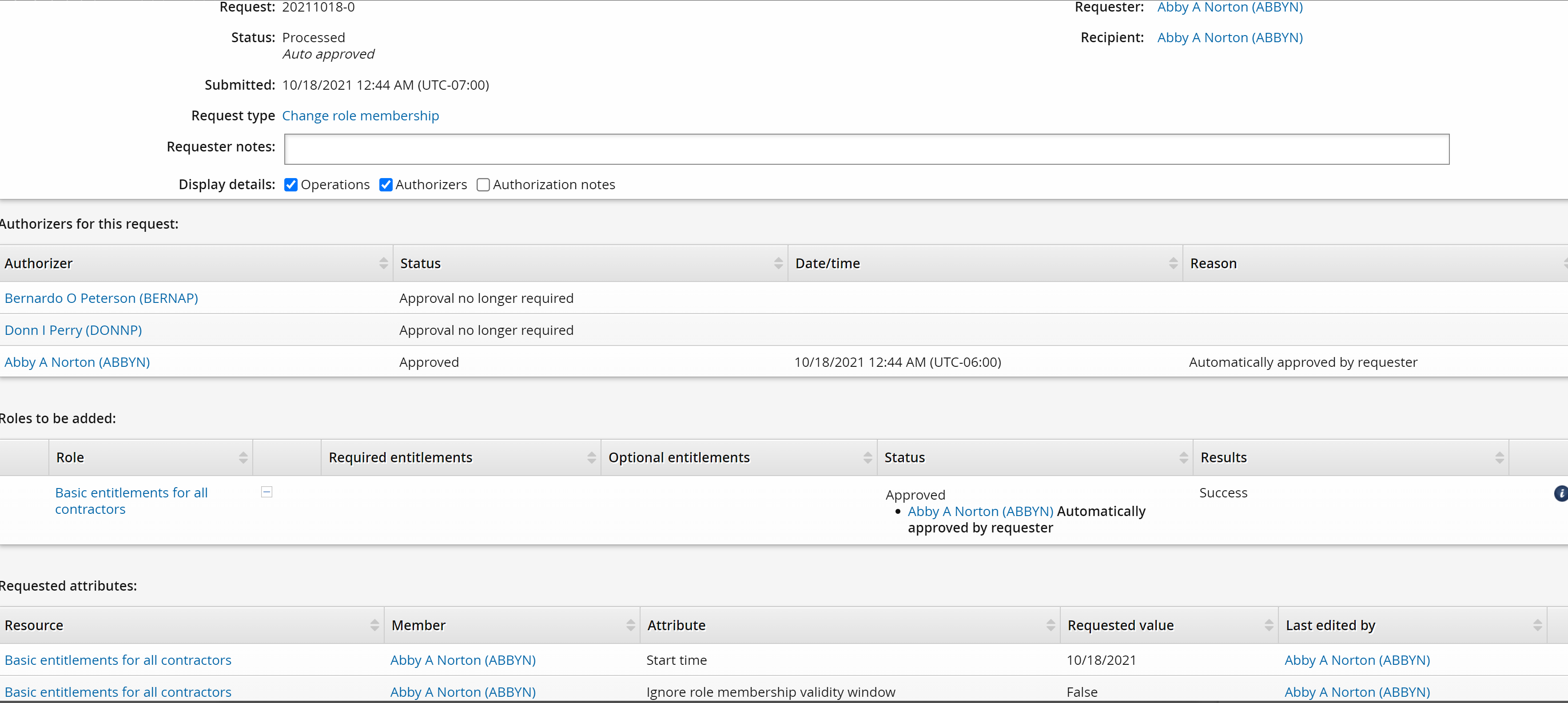The image size is (1568, 703).
Task: Sort the Role column in roles table
Action: (243, 457)
